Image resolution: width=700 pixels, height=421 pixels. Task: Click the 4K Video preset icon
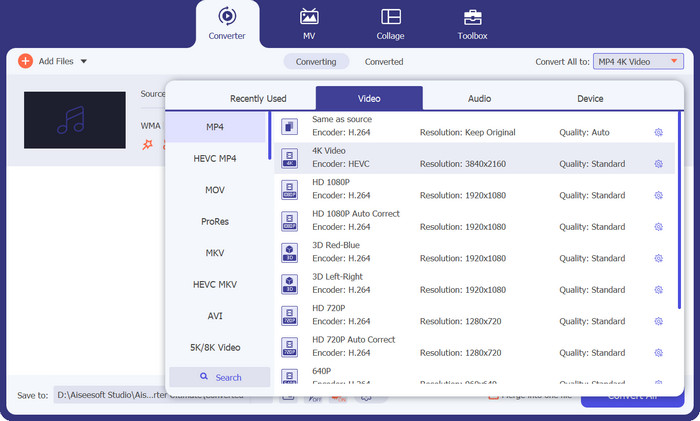tap(290, 158)
